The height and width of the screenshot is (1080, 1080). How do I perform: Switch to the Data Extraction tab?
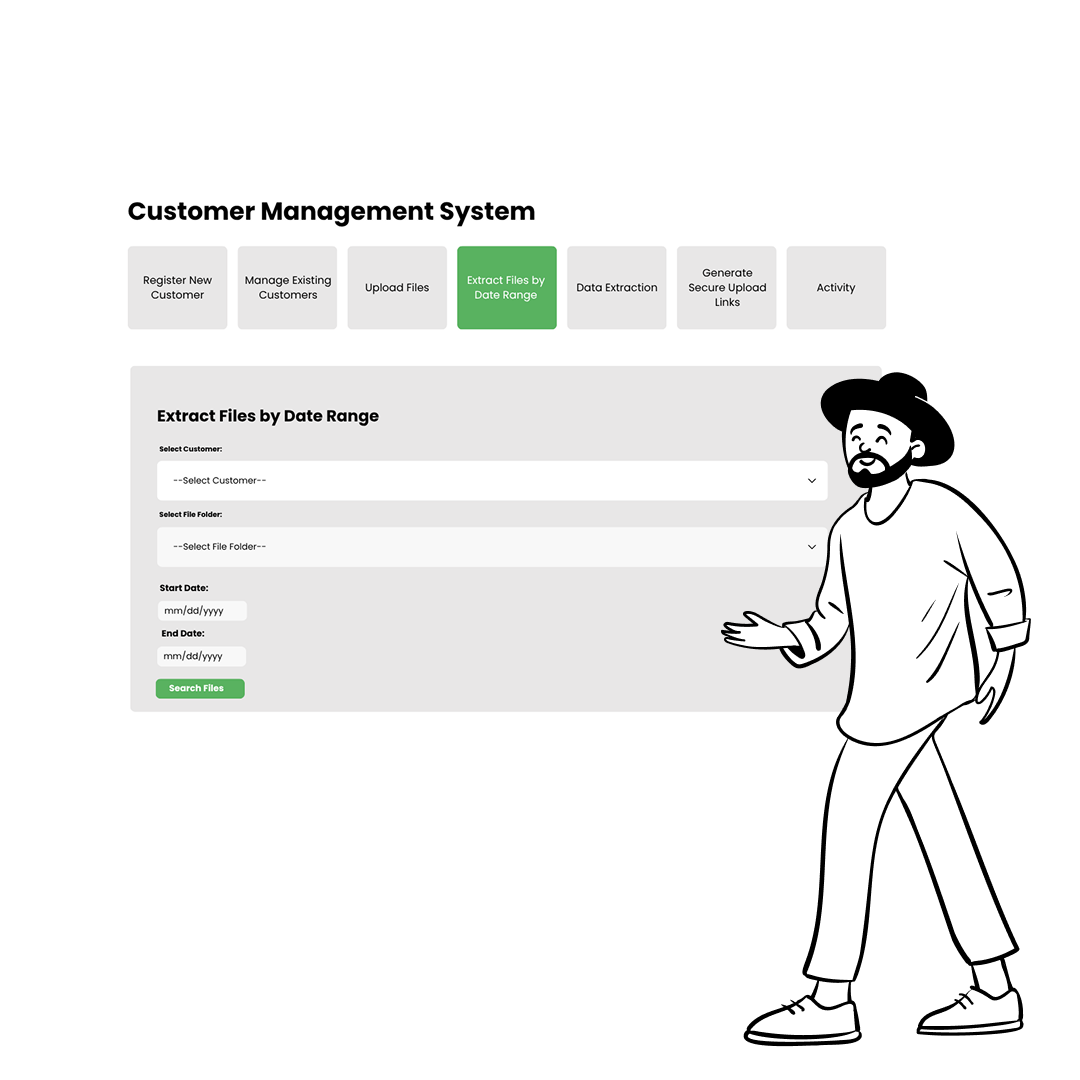(x=616, y=287)
